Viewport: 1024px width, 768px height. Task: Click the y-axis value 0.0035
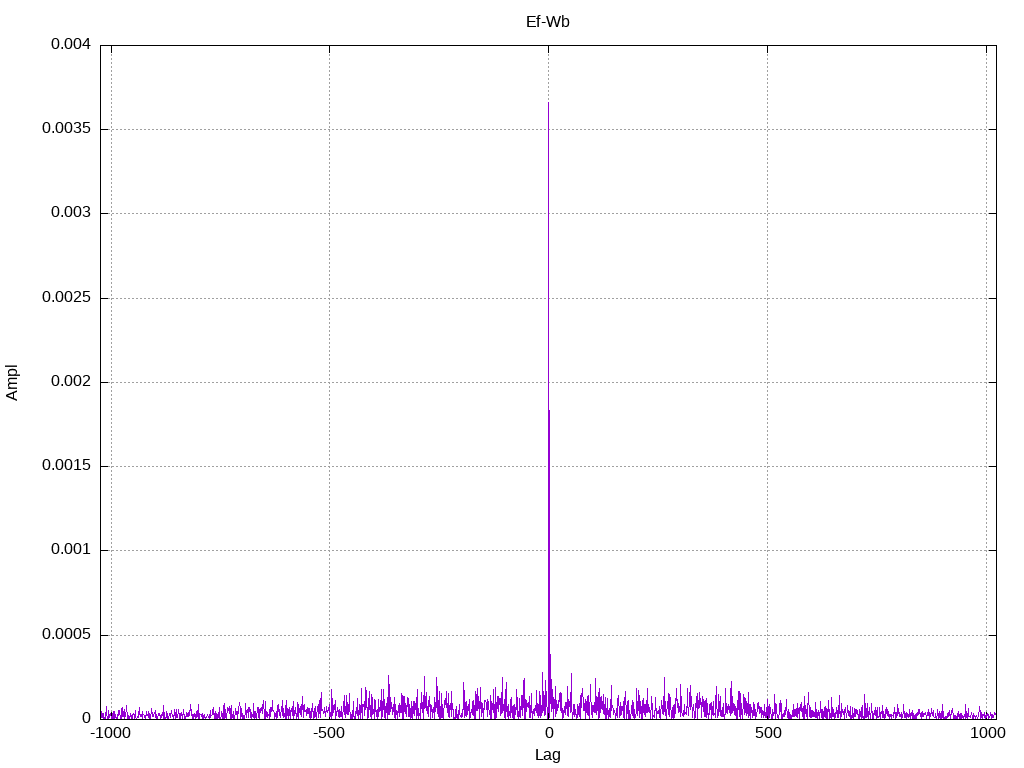pos(66,129)
